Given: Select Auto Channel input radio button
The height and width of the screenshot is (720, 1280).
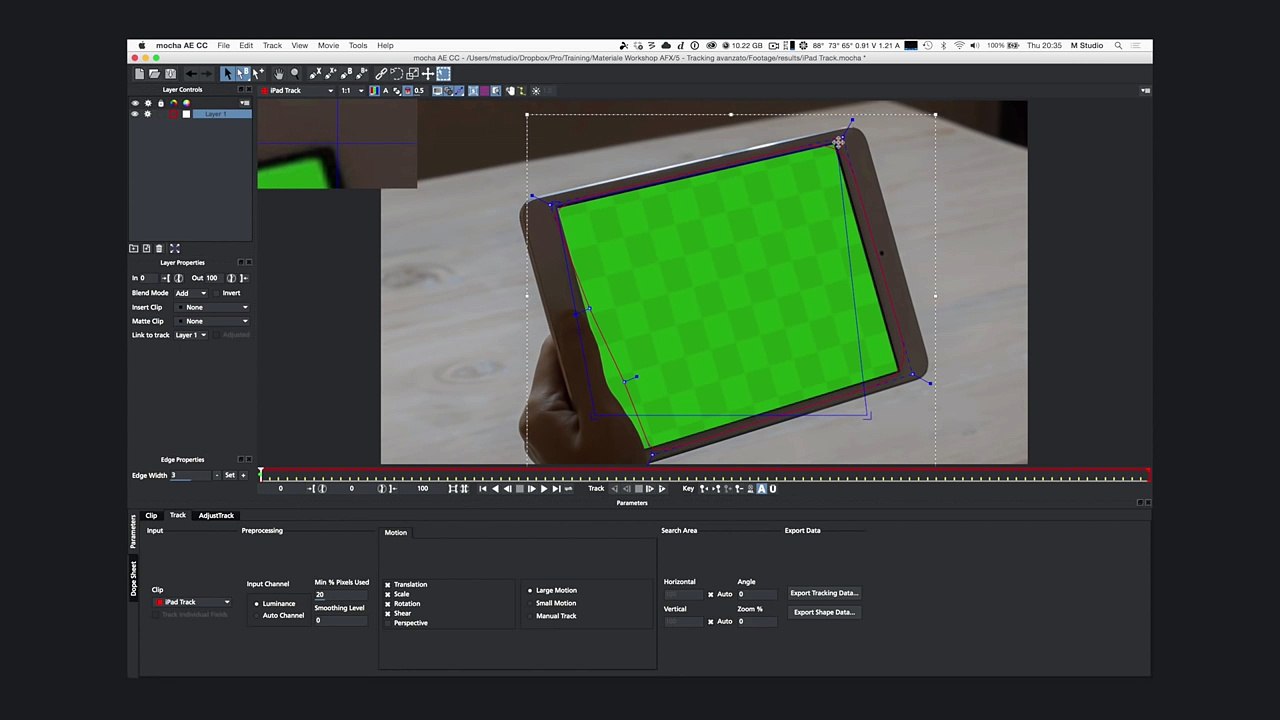Looking at the screenshot, I should click(256, 616).
